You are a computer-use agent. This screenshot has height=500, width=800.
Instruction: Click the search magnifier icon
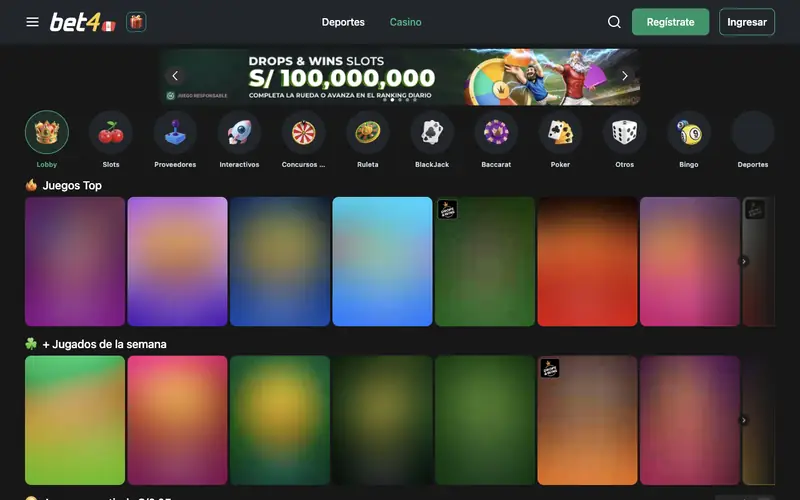point(614,22)
